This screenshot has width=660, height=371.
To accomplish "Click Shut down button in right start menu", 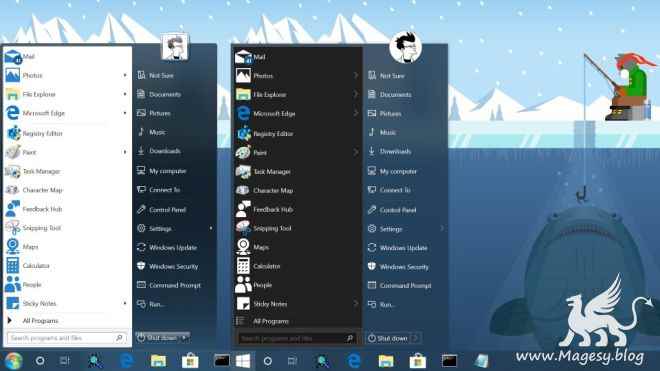I will click(x=388, y=338).
